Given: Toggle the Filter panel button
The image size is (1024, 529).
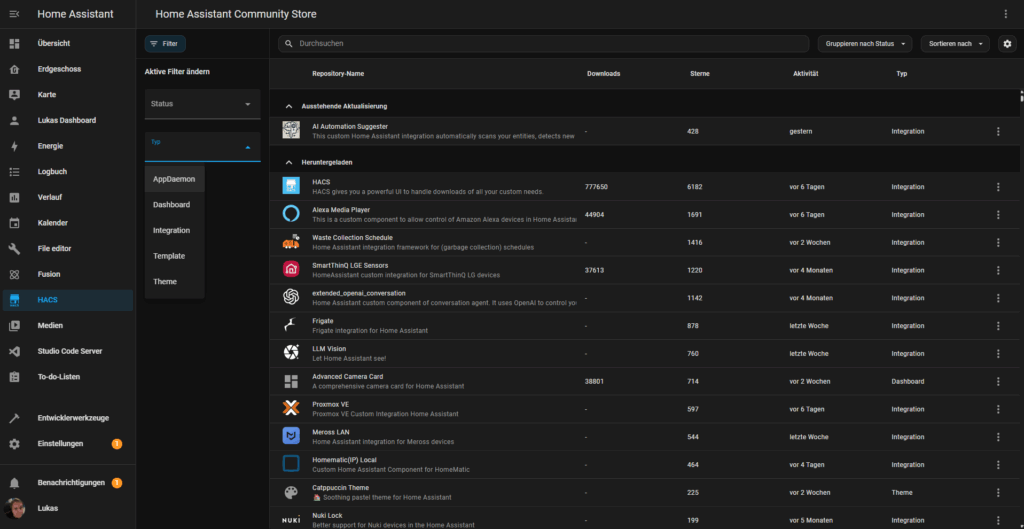Looking at the screenshot, I should (x=165, y=44).
